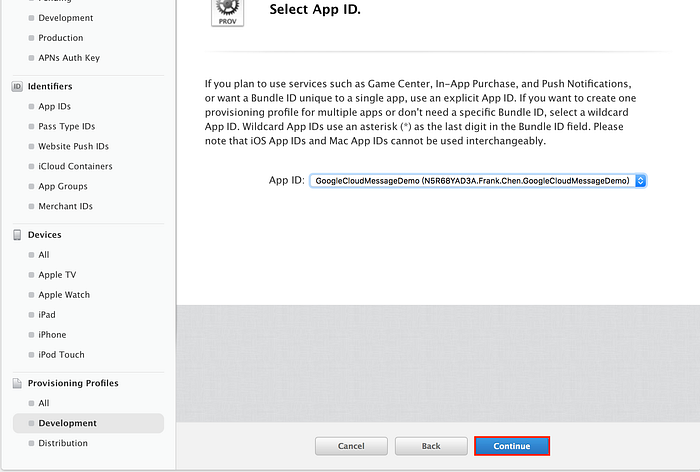Show iPod Touch devices
The width and height of the screenshot is (700, 472).
point(61,355)
